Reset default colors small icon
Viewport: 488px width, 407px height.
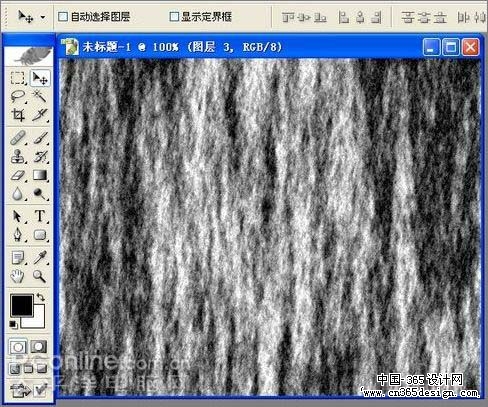pos(13,324)
